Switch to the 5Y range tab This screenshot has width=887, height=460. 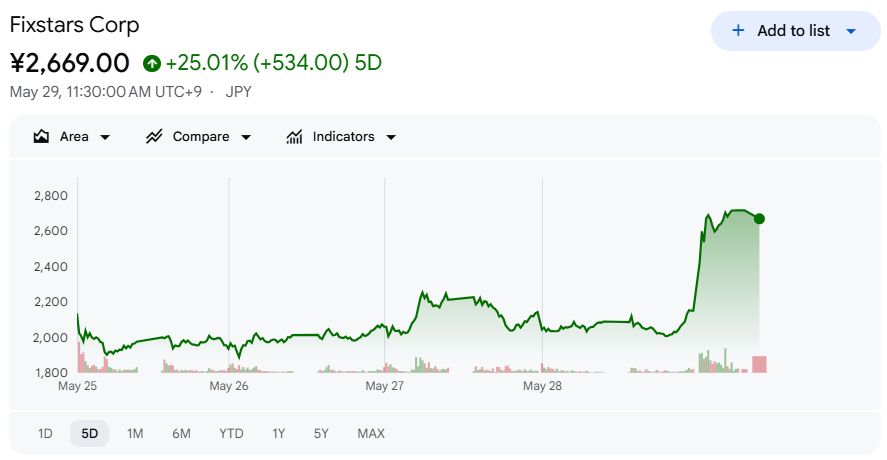click(x=321, y=433)
